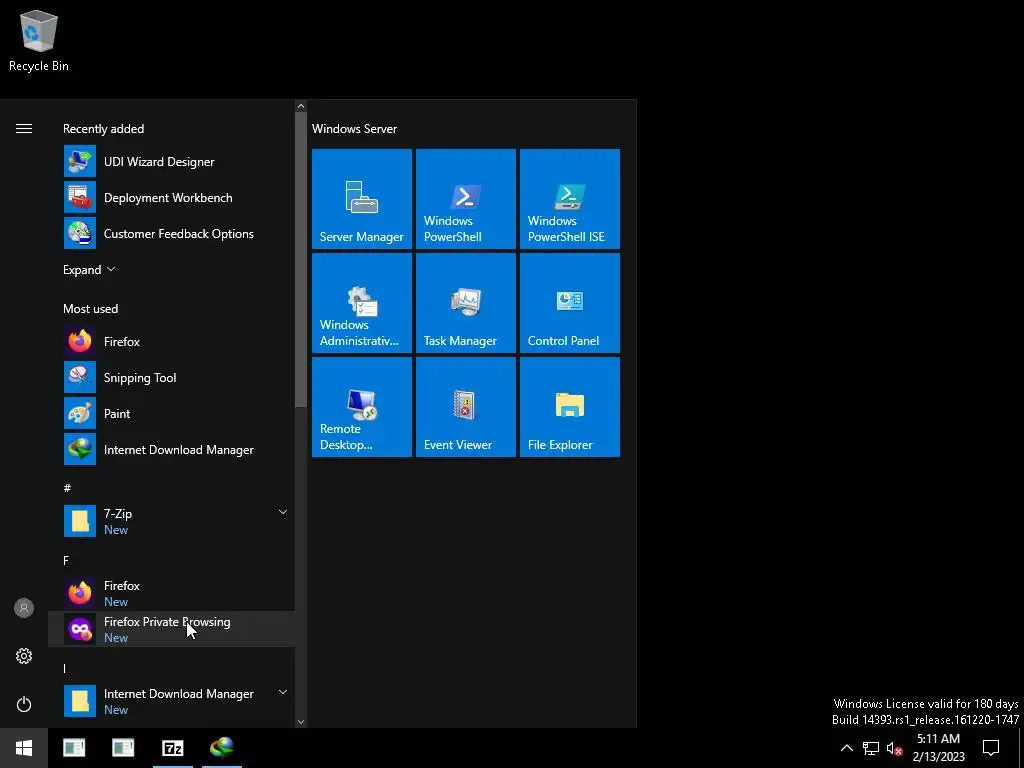This screenshot has width=1024, height=768.
Task: Open the Control Panel tile
Action: 569,302
